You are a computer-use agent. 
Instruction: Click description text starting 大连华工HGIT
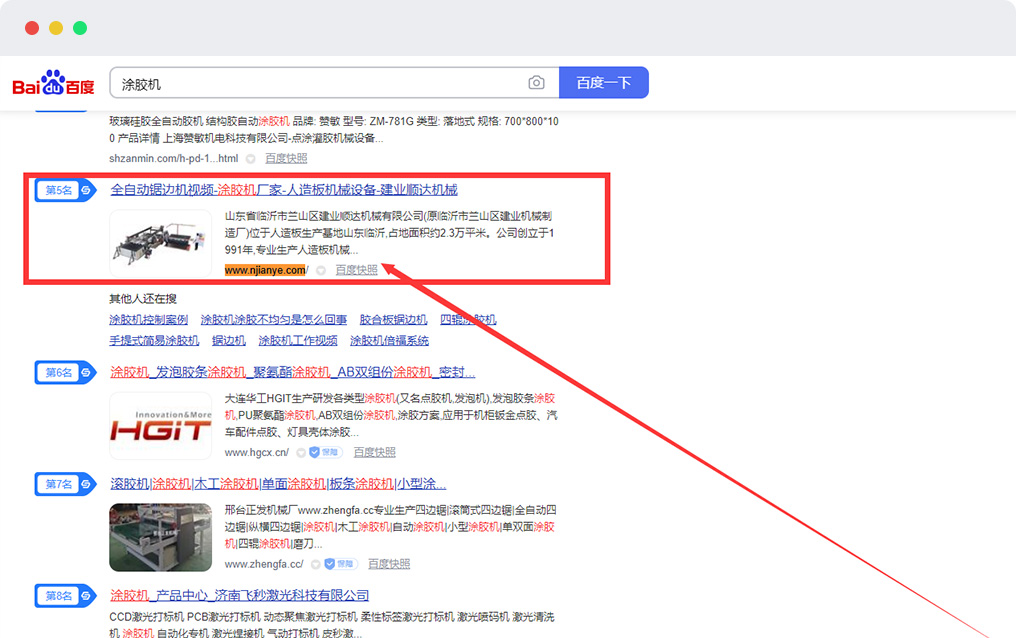[391, 415]
